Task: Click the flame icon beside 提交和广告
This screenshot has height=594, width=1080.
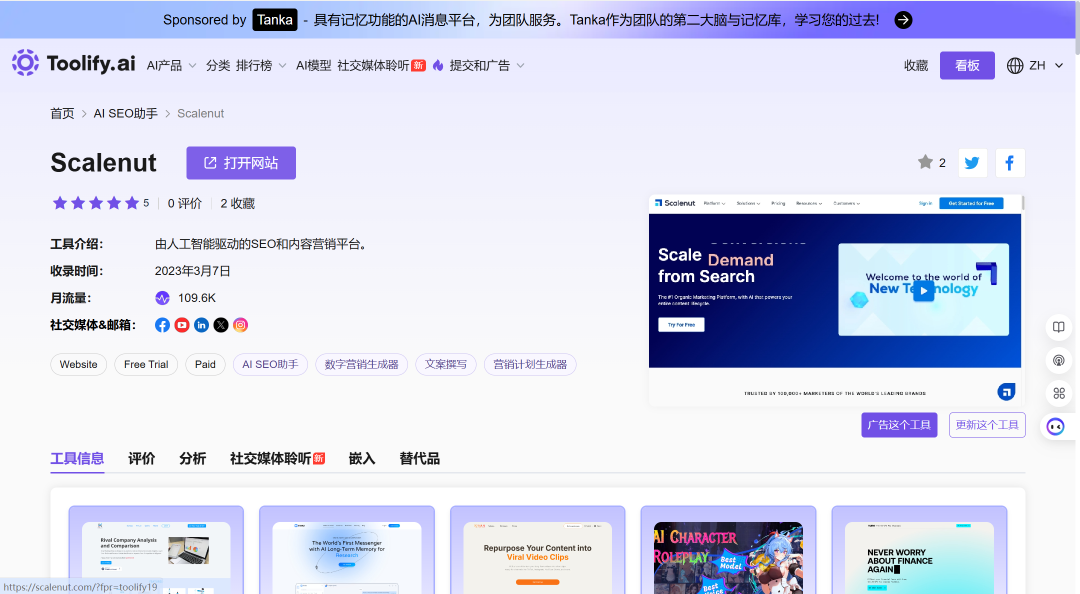Action: [x=438, y=65]
